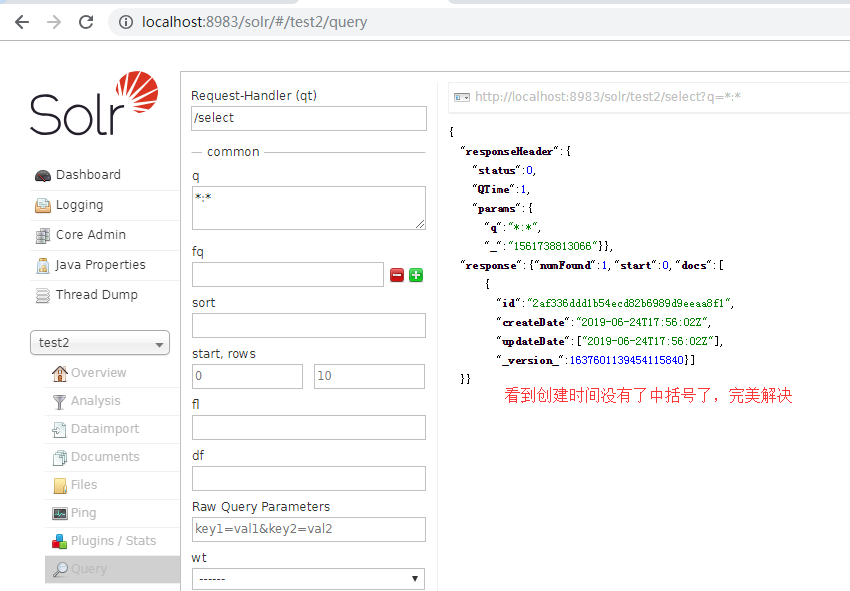Click the createDate value 2019-06-24T17:56:02Z

[642, 322]
